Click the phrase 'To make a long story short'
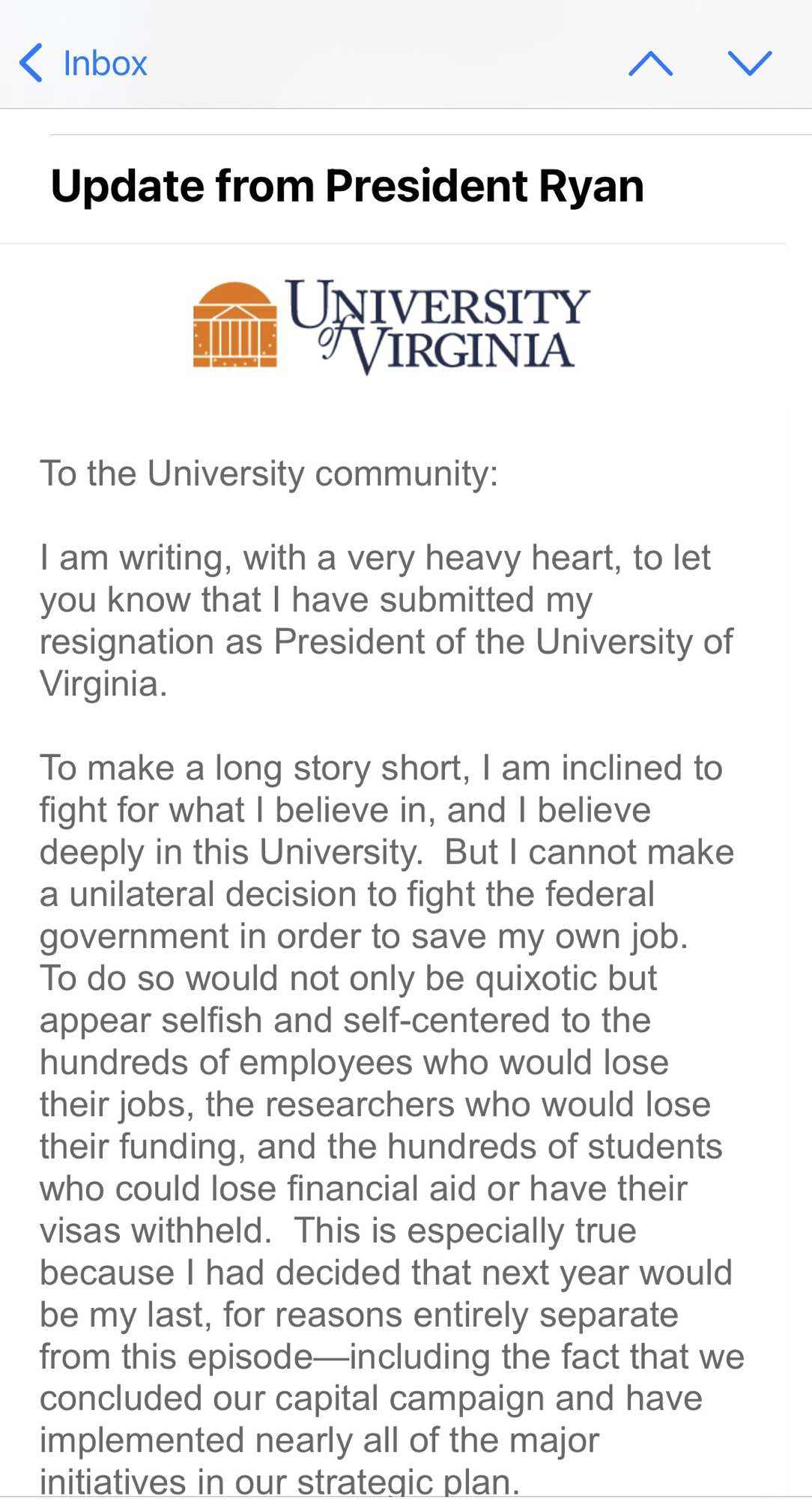The image size is (812, 1499). pos(255,769)
